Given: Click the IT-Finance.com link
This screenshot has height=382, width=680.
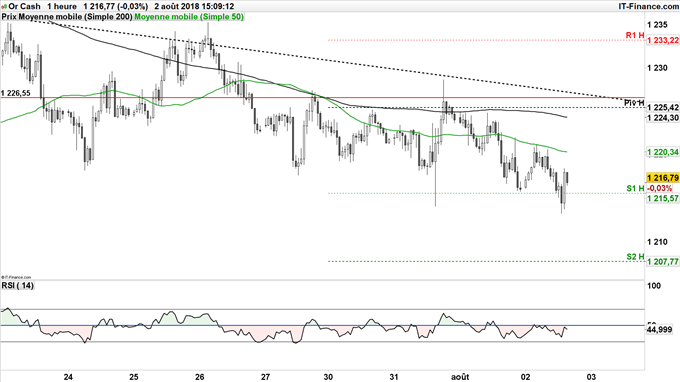Looking at the screenshot, I should click(648, 6).
